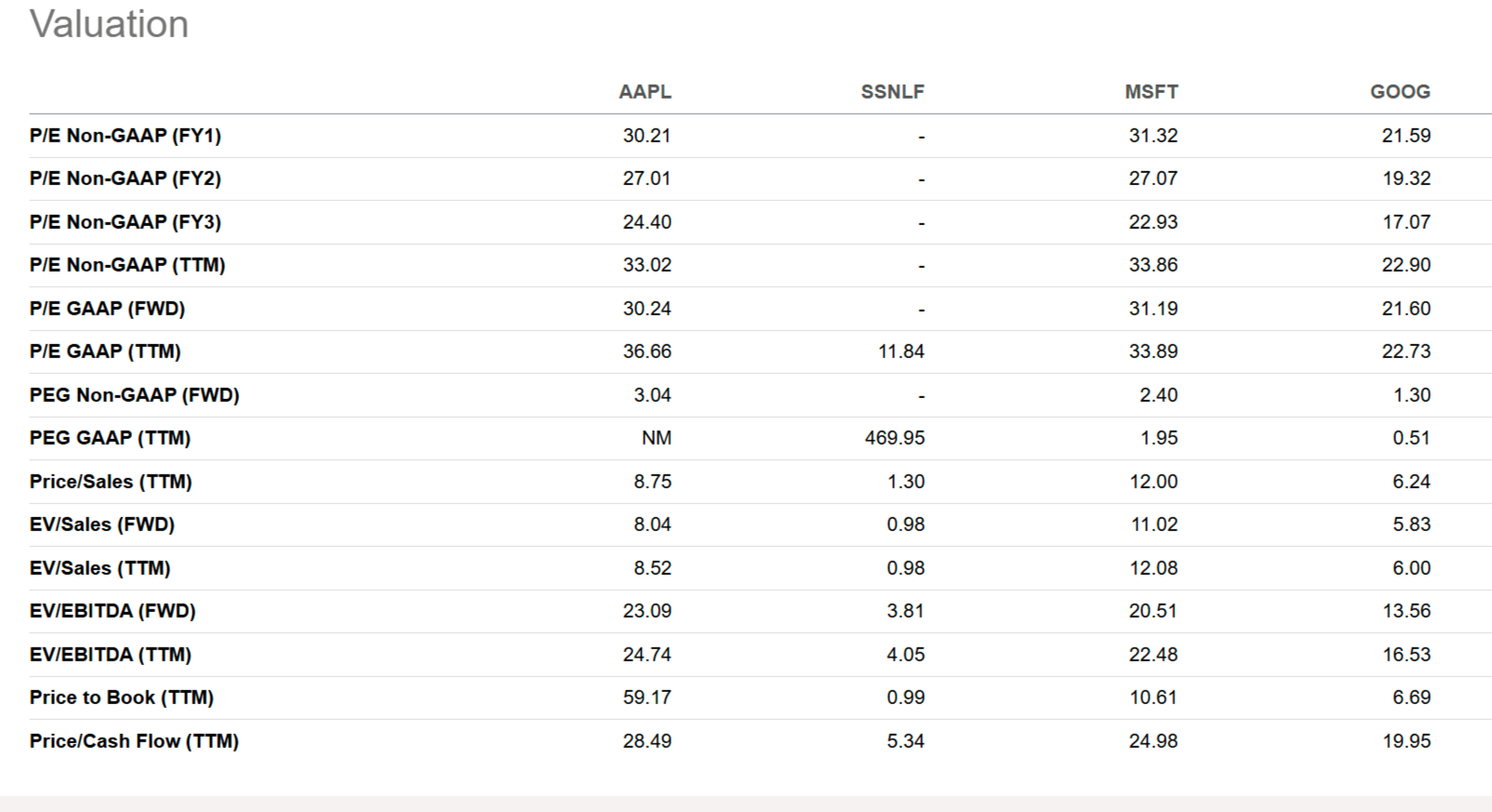Select the NM cell under AAPL
Screen dimensions: 1492x812
(x=656, y=438)
